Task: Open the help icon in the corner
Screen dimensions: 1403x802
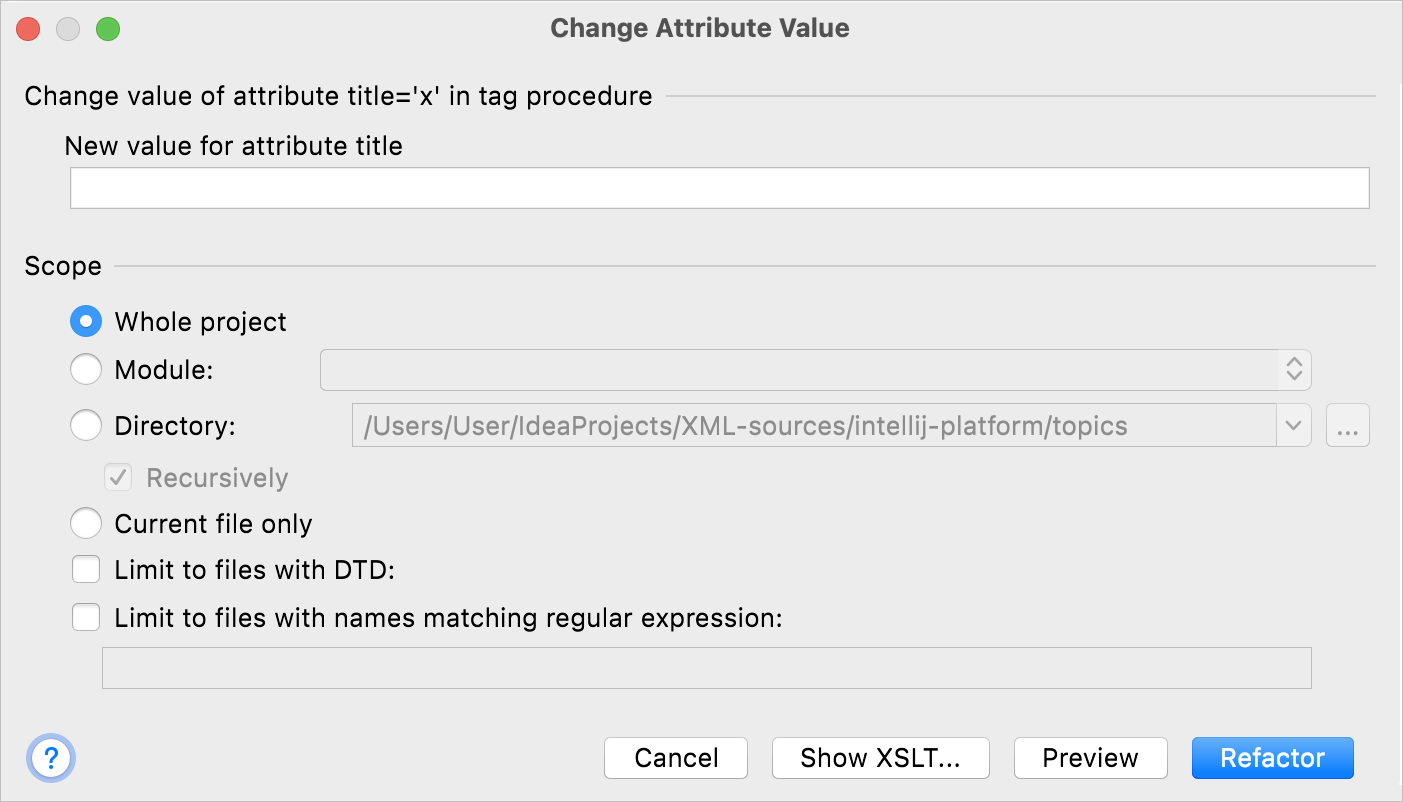Action: (50, 759)
